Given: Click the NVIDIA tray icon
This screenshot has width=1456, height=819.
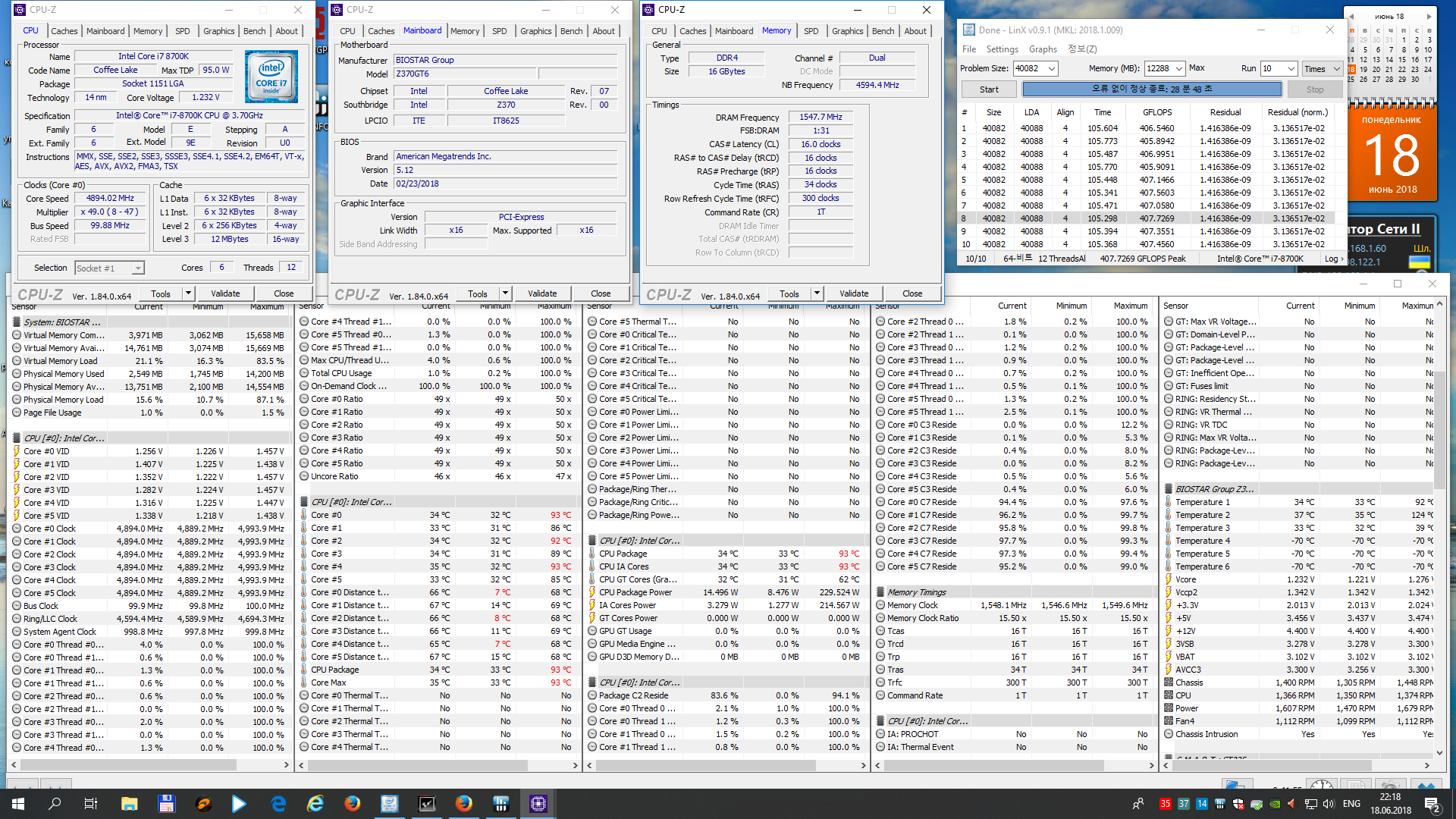Looking at the screenshot, I should 1275,804.
